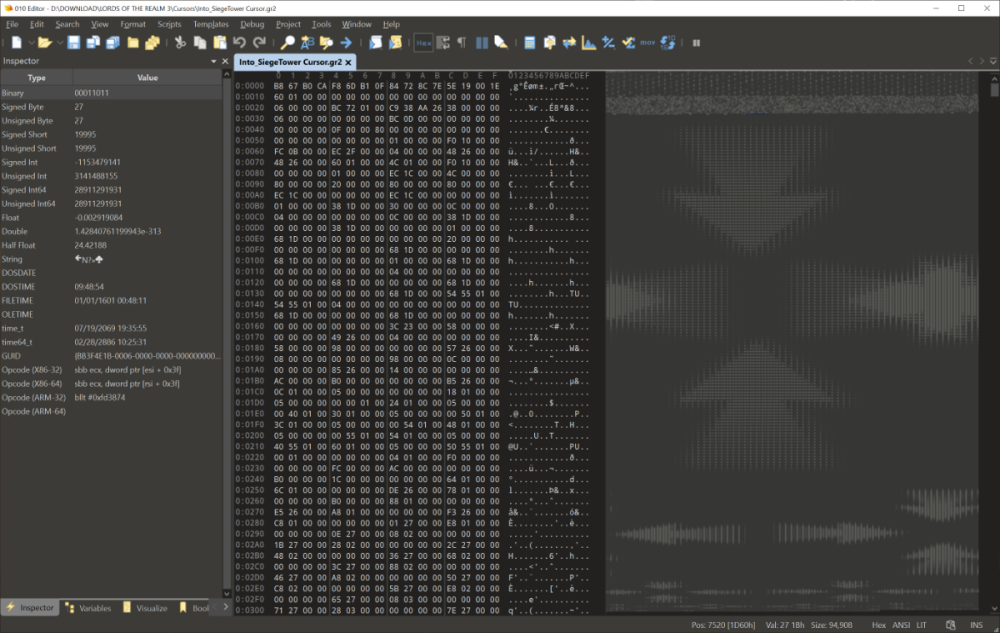The image size is (1000, 633).
Task: Undo the last edit with the Undo arrow
Action: [x=239, y=43]
